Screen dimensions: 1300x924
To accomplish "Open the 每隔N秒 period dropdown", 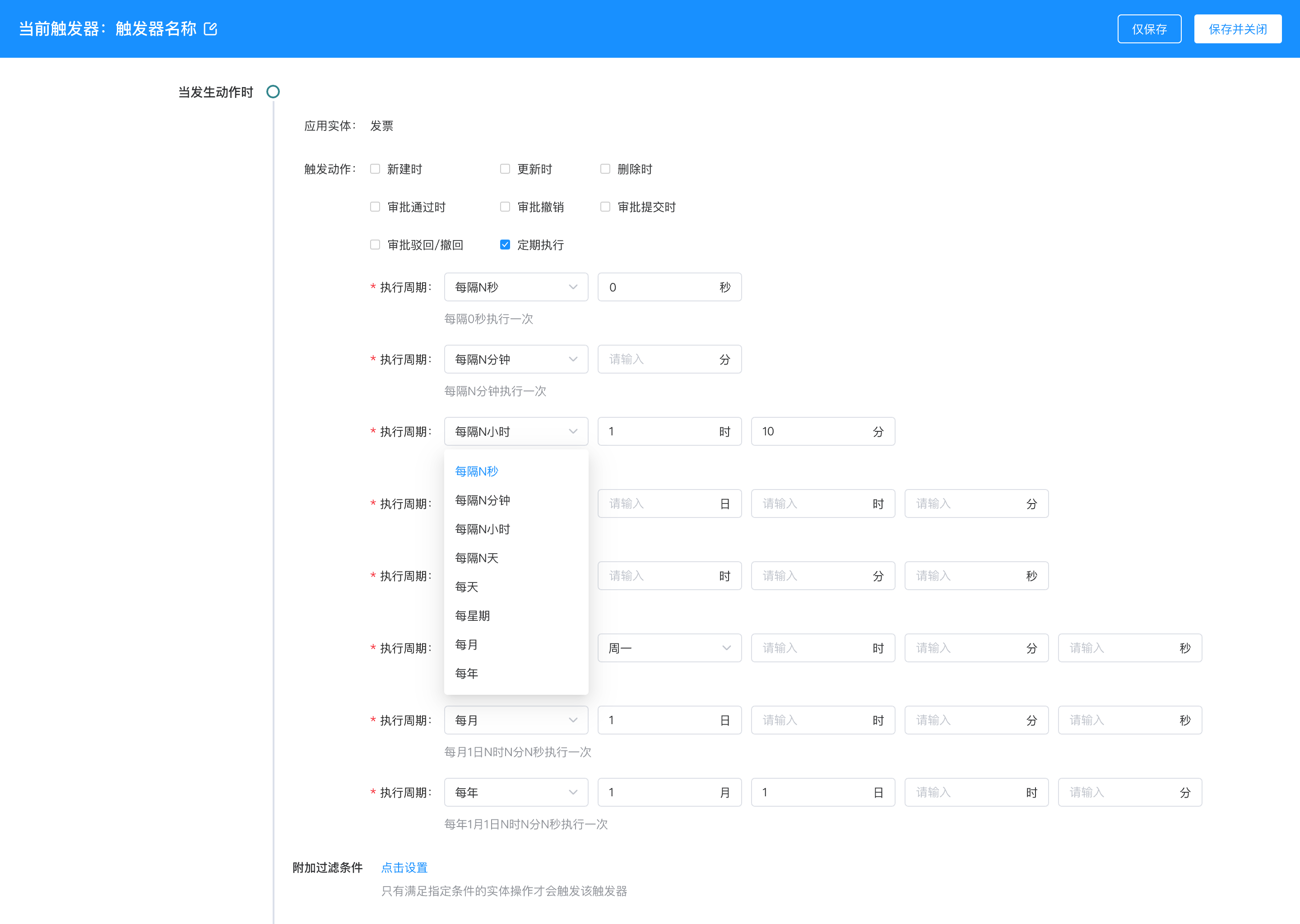I will click(515, 287).
